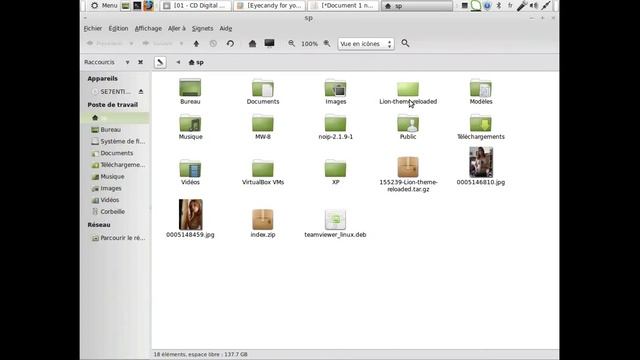The height and width of the screenshot is (360, 640).
Task: Switch to the Eyecandy for yo... taskbar window
Action: (x=270, y=5)
